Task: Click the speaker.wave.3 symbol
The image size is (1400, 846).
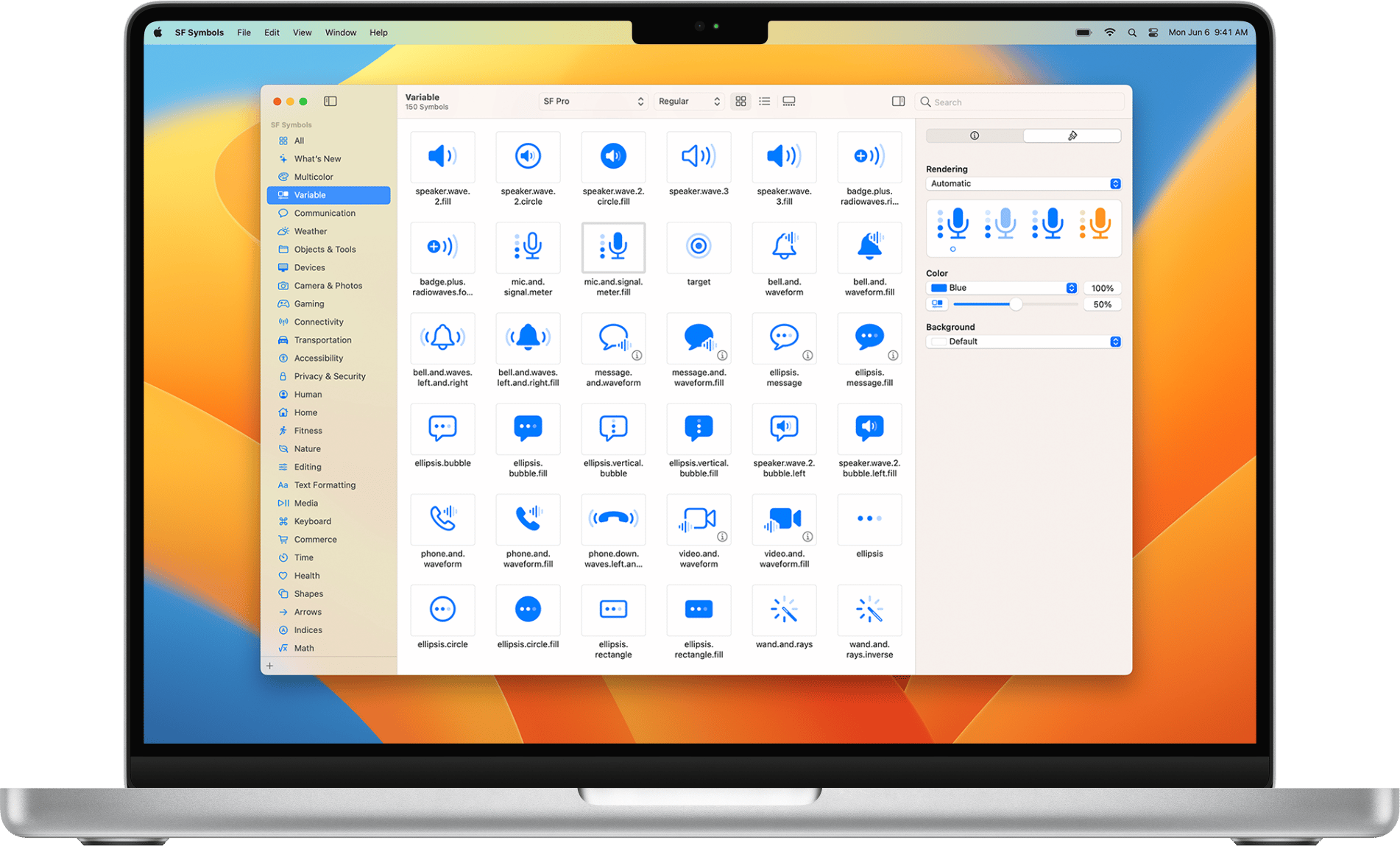Action: point(697,157)
